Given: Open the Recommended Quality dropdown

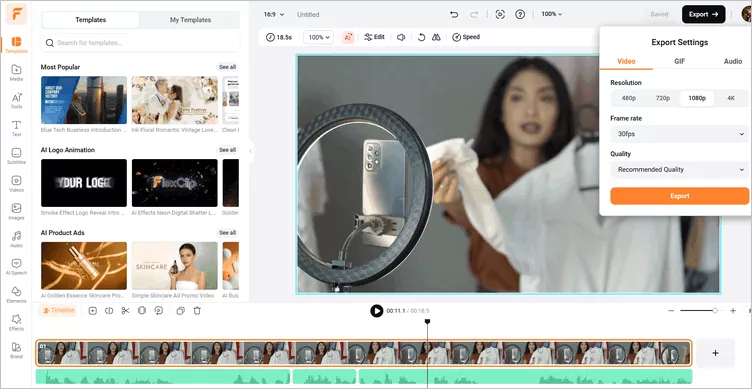Looking at the screenshot, I should click(x=680, y=169).
